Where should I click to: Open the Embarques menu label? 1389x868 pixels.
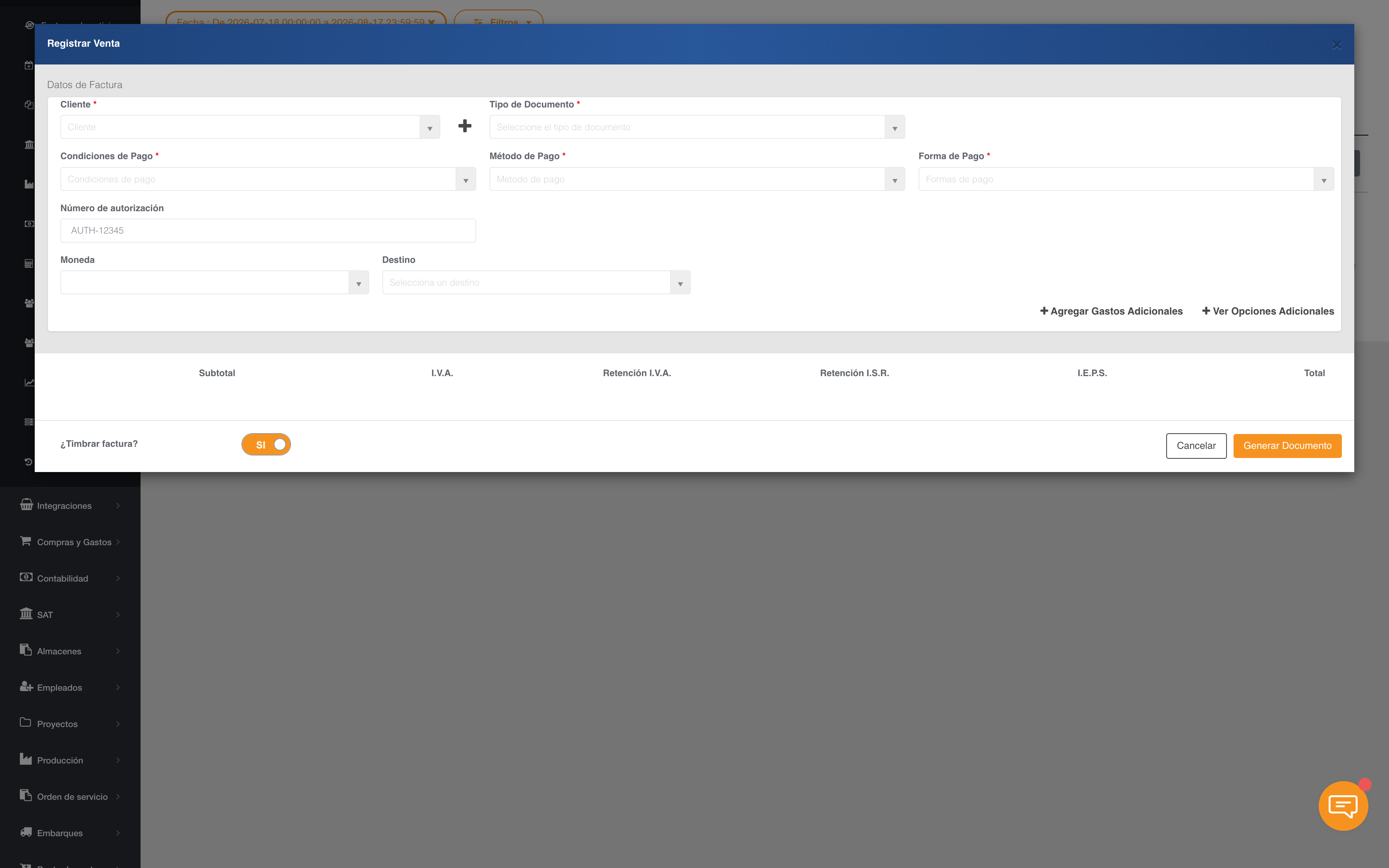pyautogui.click(x=60, y=833)
